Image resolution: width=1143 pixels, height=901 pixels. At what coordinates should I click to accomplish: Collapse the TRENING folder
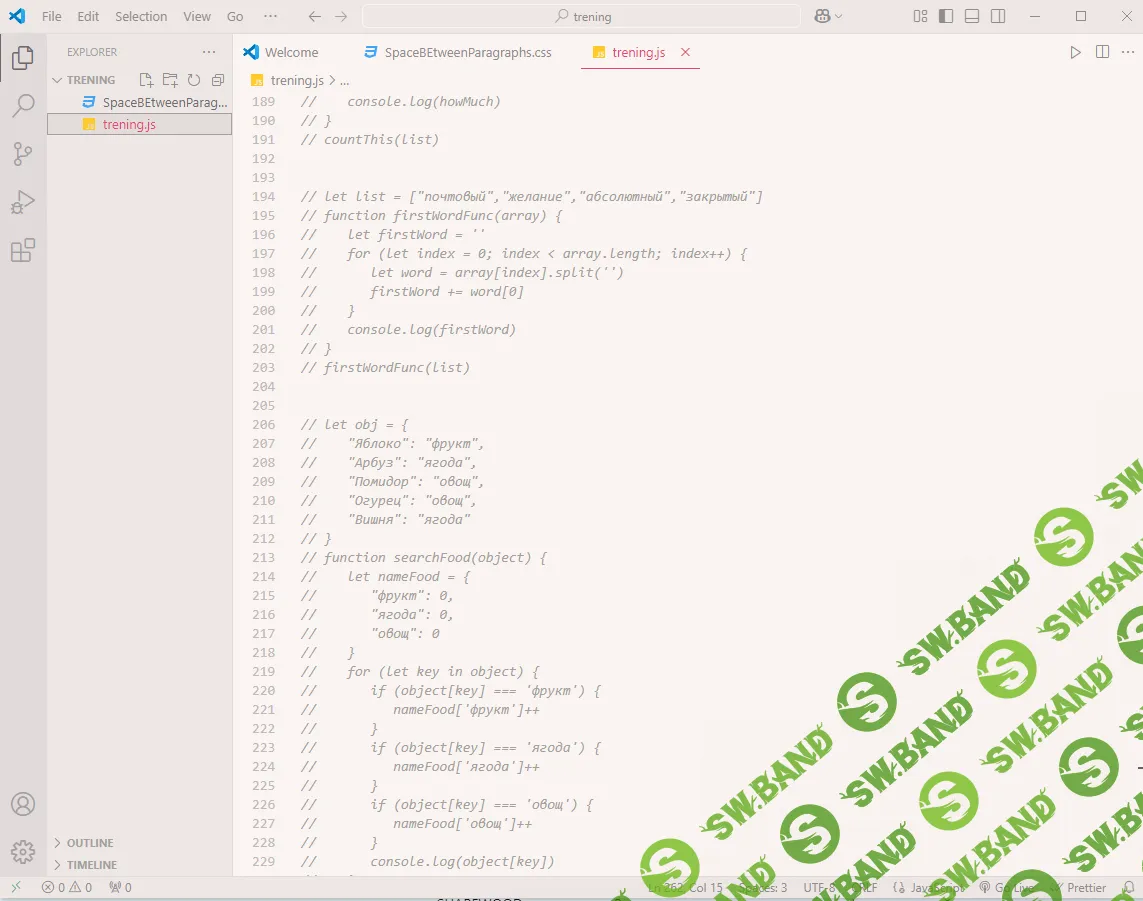90,80
